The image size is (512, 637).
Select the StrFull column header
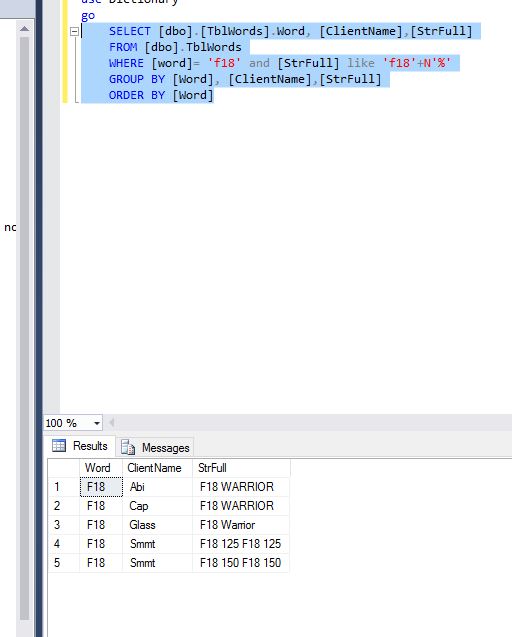[x=241, y=468]
